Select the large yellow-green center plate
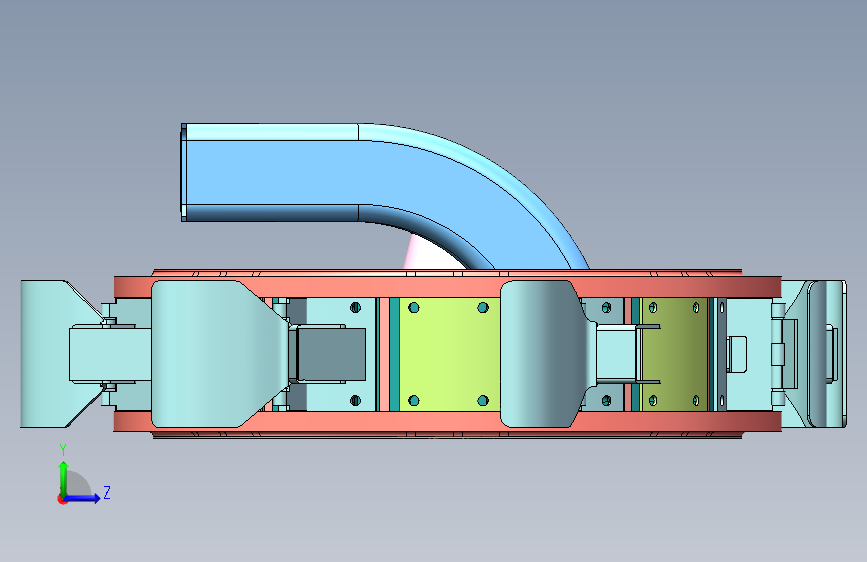867x562 pixels. (x=450, y=354)
